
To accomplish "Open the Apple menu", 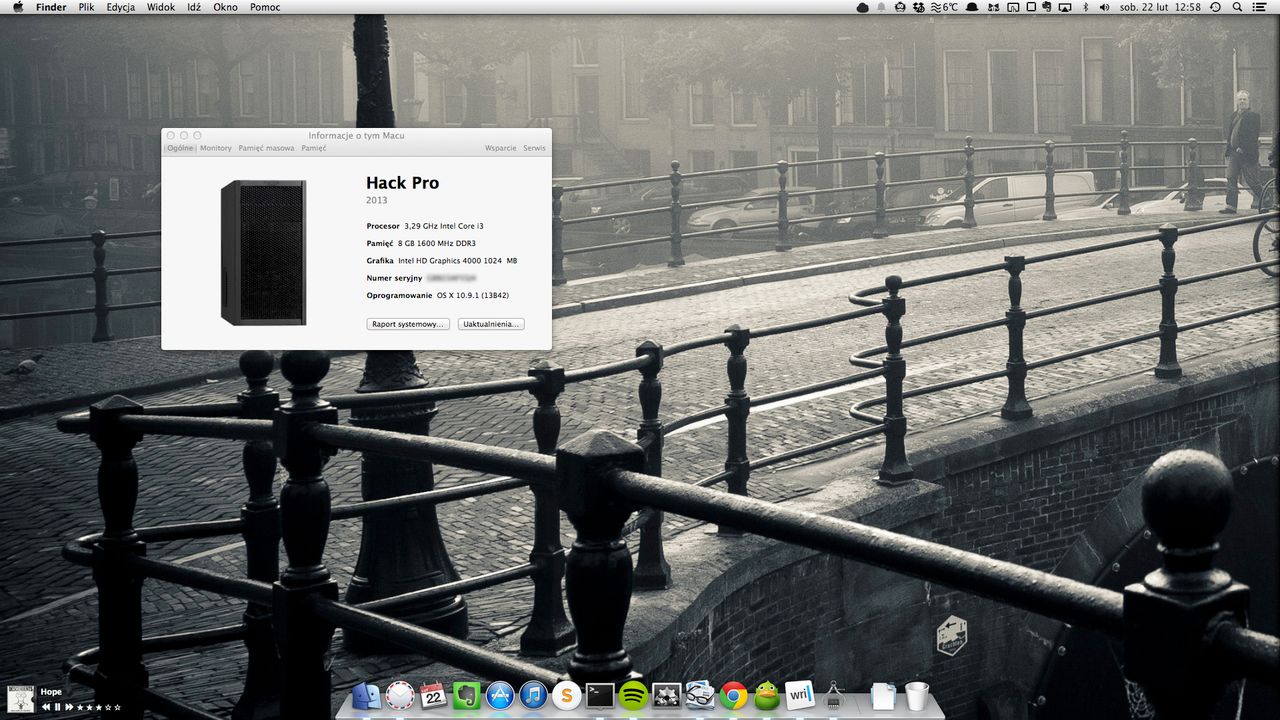I will tap(17, 7).
